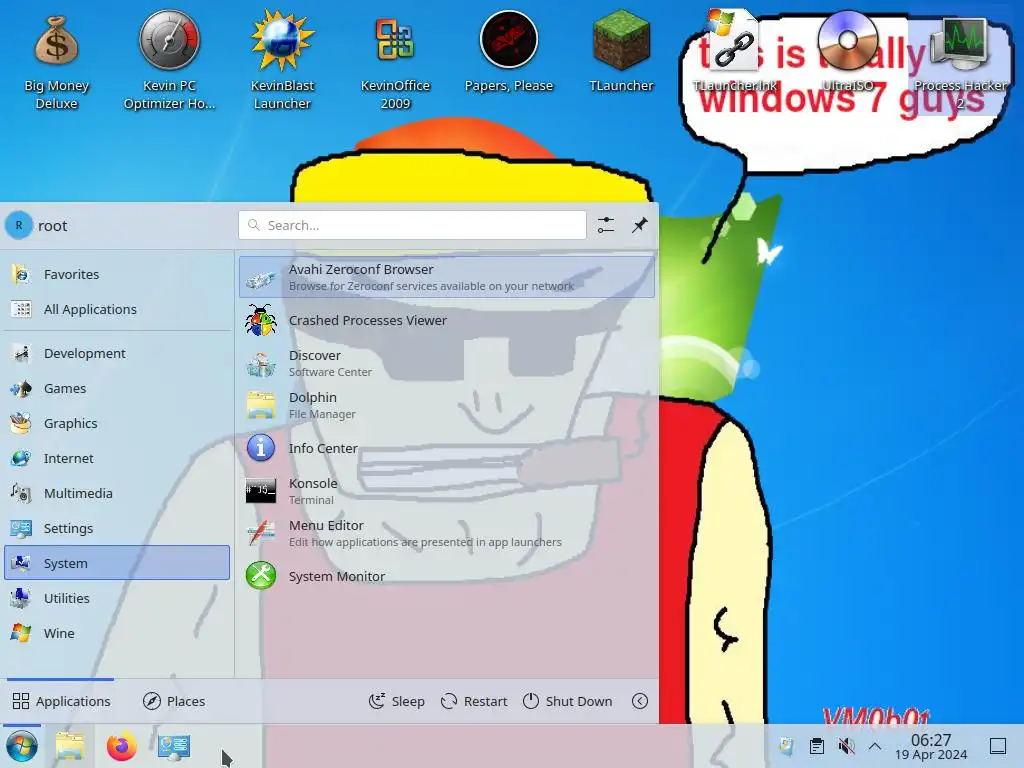Select the Wine category
The width and height of the screenshot is (1024, 768).
click(118, 633)
